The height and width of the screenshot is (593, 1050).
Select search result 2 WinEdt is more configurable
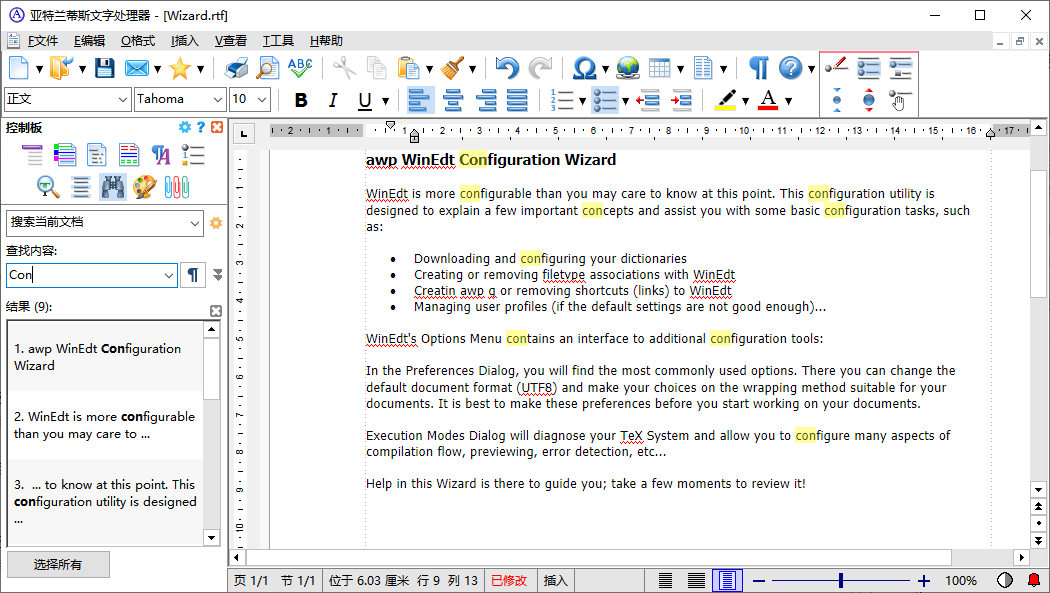(104, 425)
